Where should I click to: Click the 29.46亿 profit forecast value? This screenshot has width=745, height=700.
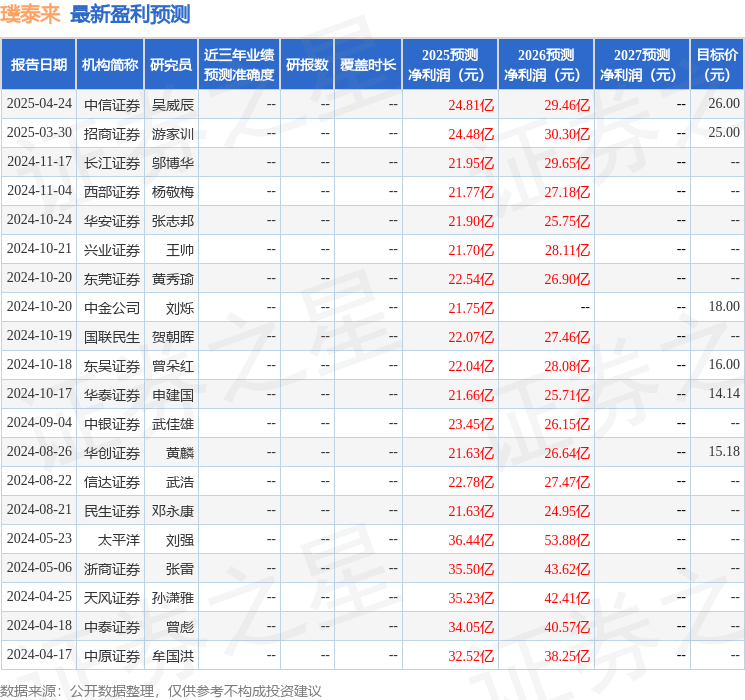(x=567, y=105)
